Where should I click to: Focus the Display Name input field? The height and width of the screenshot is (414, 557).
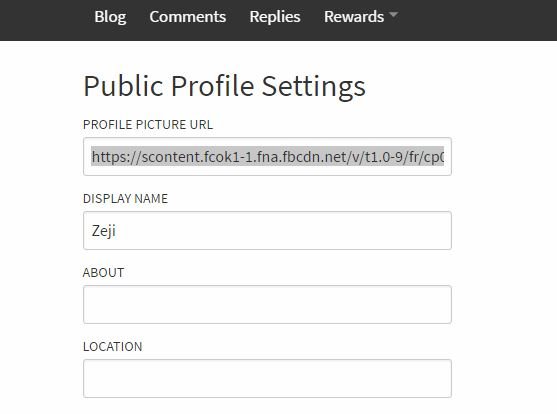tap(267, 230)
